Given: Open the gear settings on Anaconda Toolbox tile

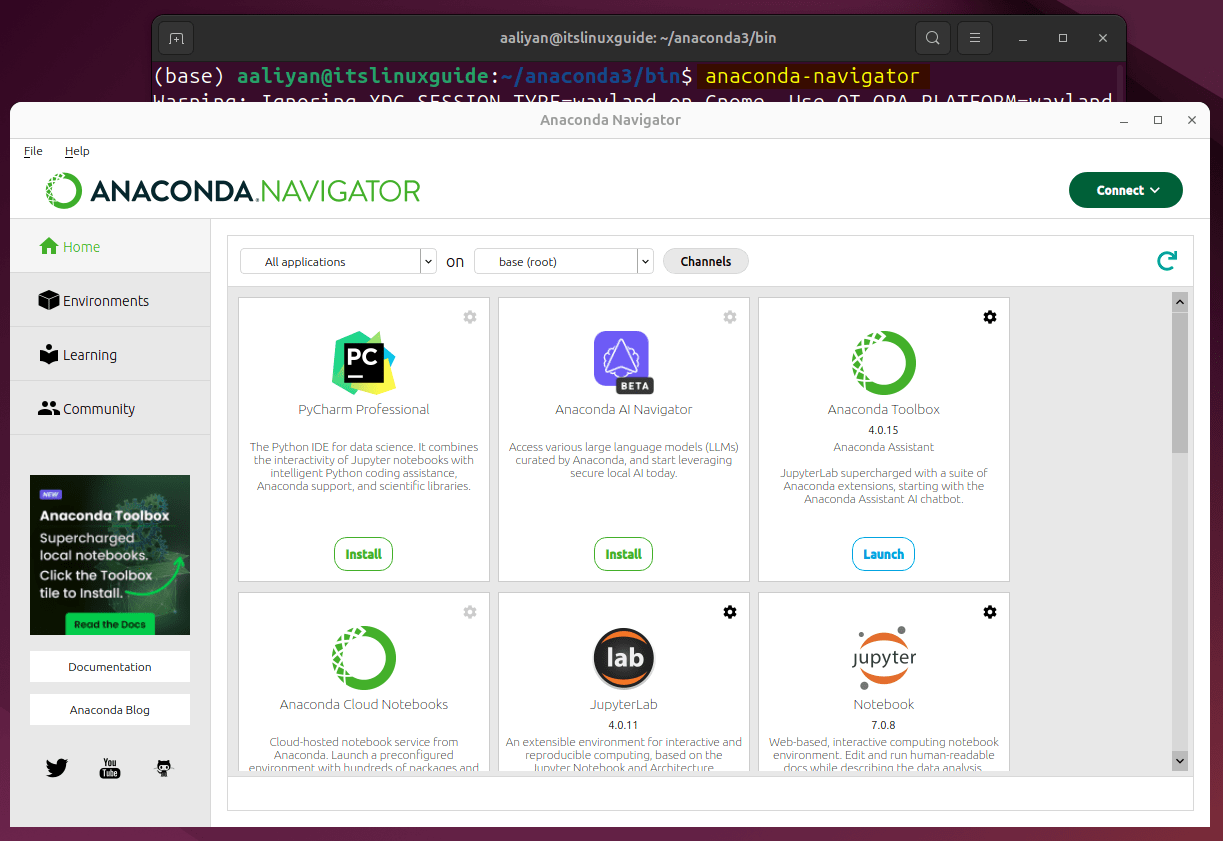Looking at the screenshot, I should point(989,317).
